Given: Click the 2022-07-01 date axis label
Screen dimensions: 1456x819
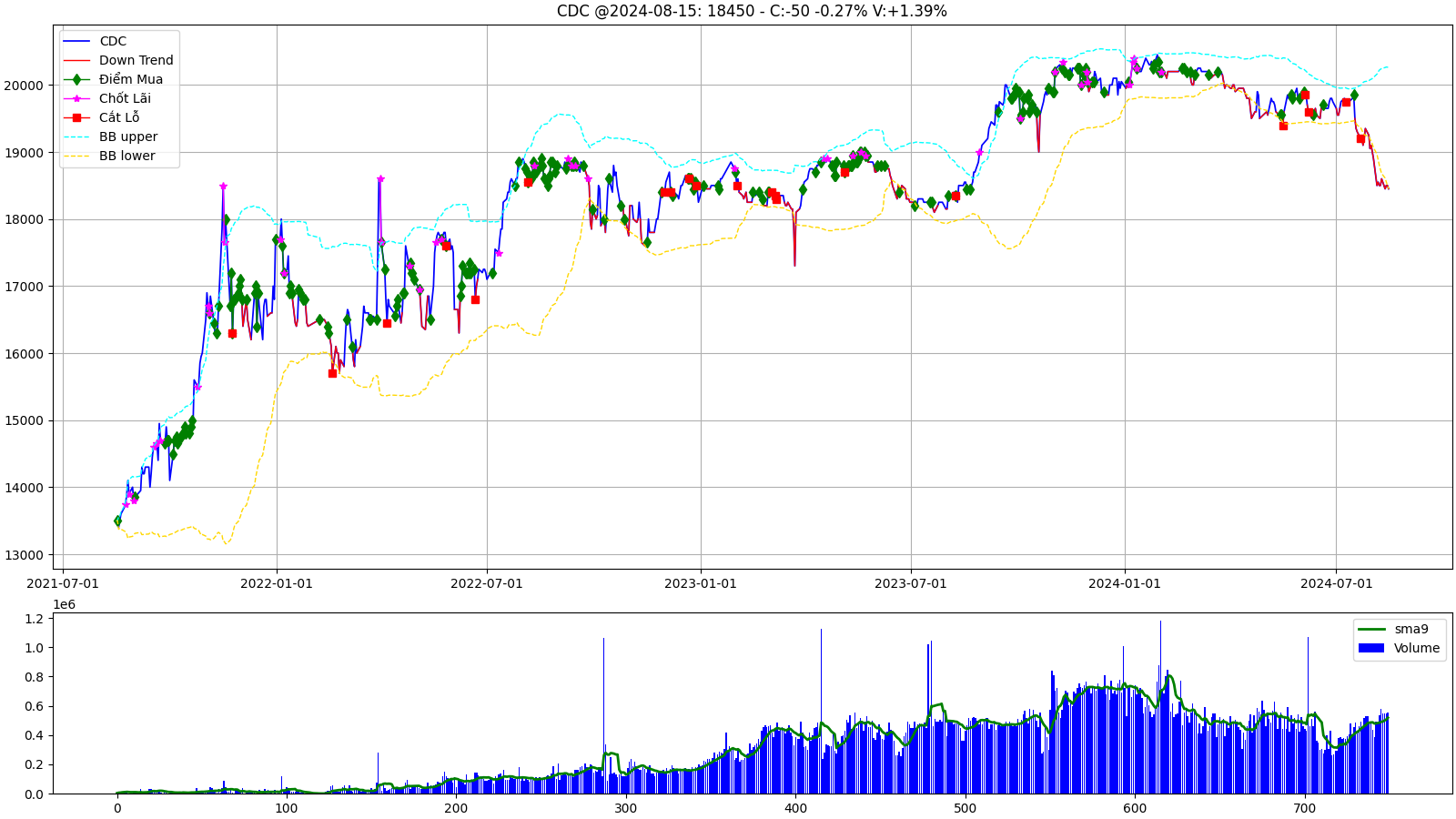Looking at the screenshot, I should point(487,583).
